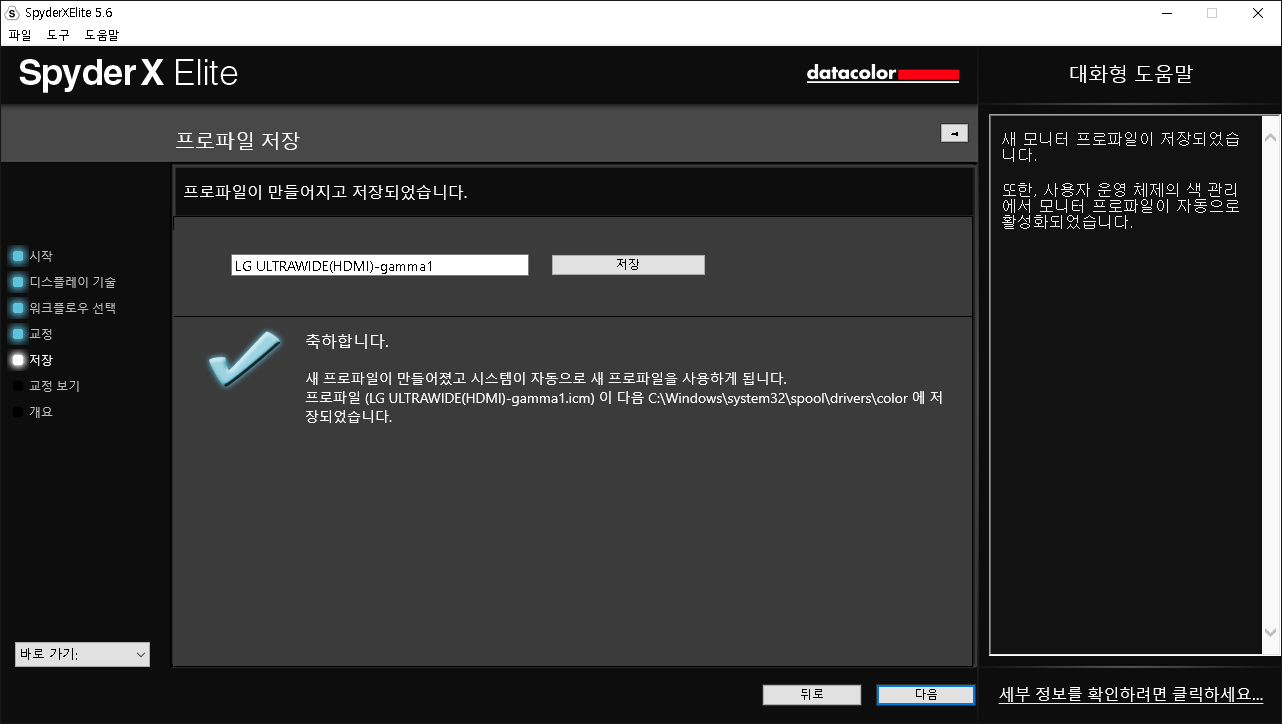
Task: Click the 저장 button next to profile name
Action: pos(628,265)
